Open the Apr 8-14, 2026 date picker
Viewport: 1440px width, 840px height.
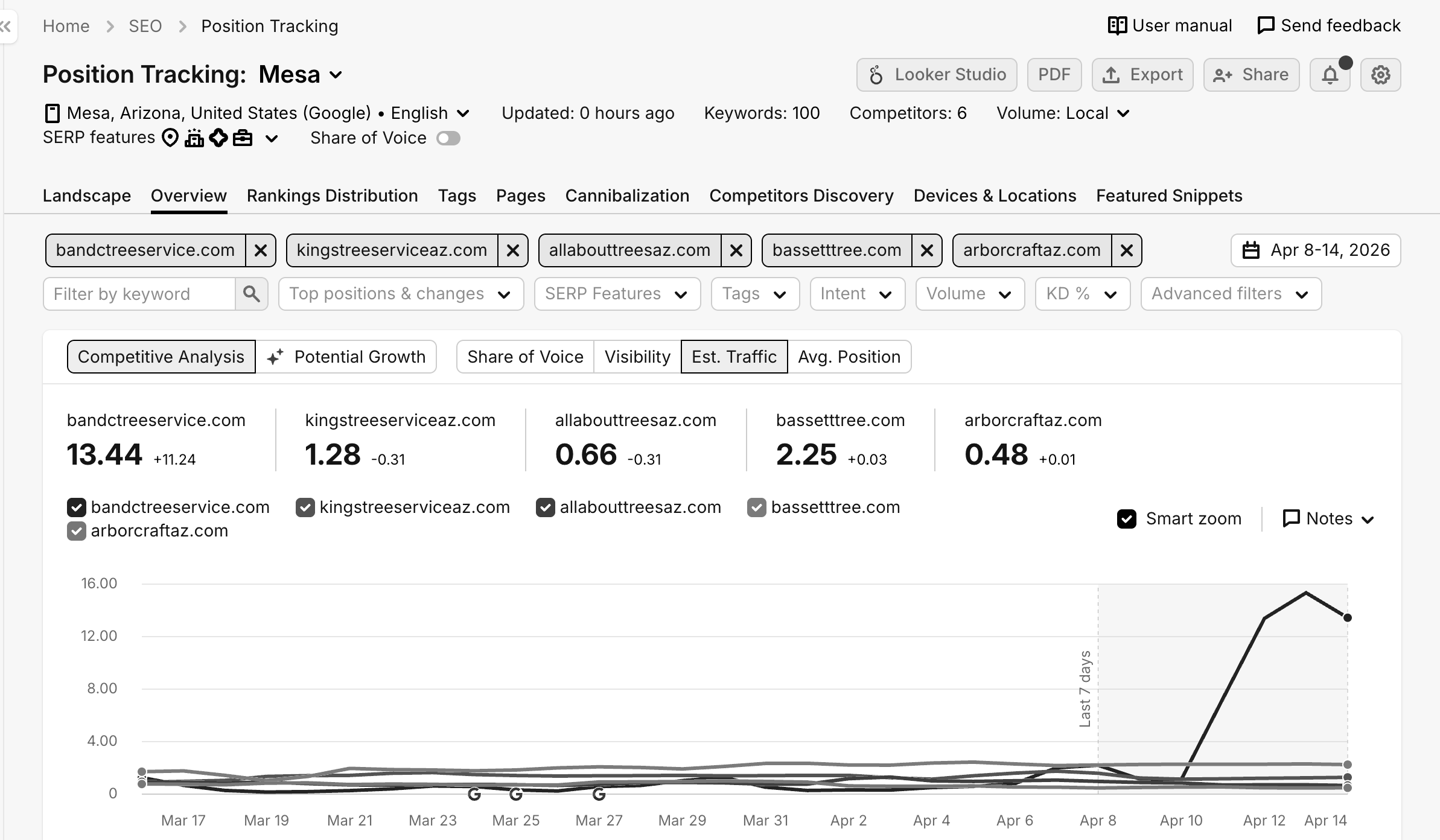[1314, 250]
